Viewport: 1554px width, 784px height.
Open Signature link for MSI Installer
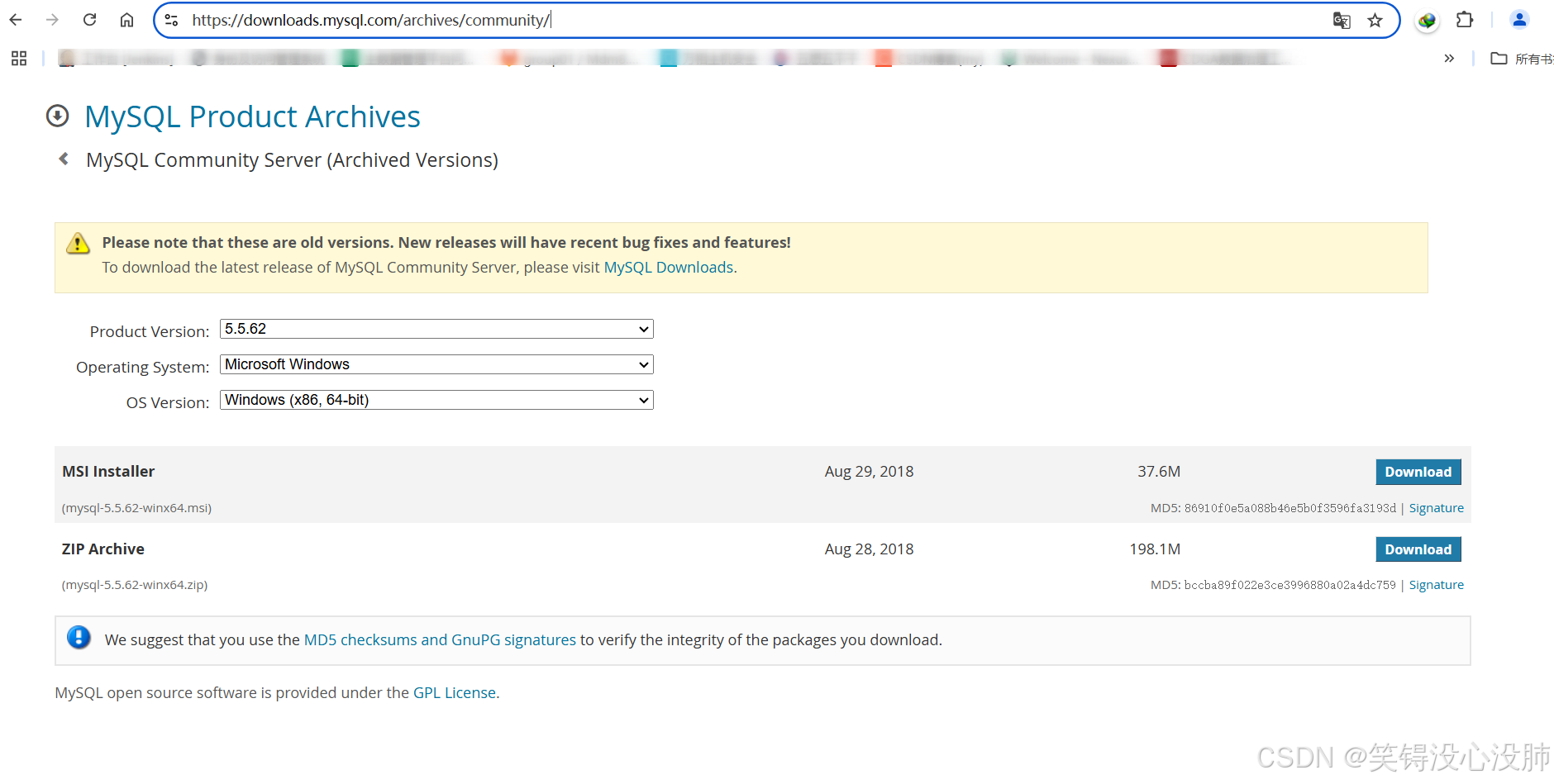(x=1437, y=508)
